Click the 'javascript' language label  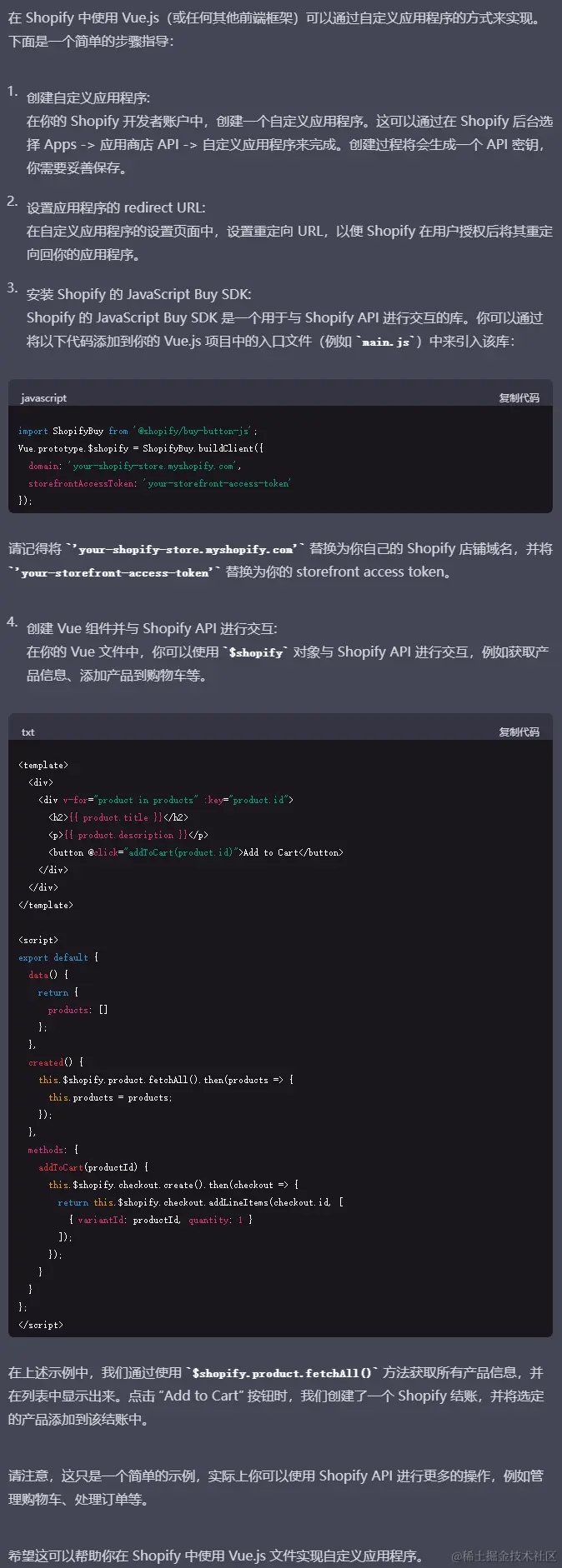pos(43,398)
